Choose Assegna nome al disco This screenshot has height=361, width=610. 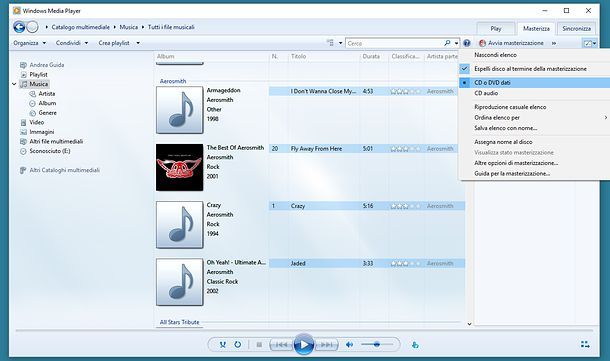point(535,142)
